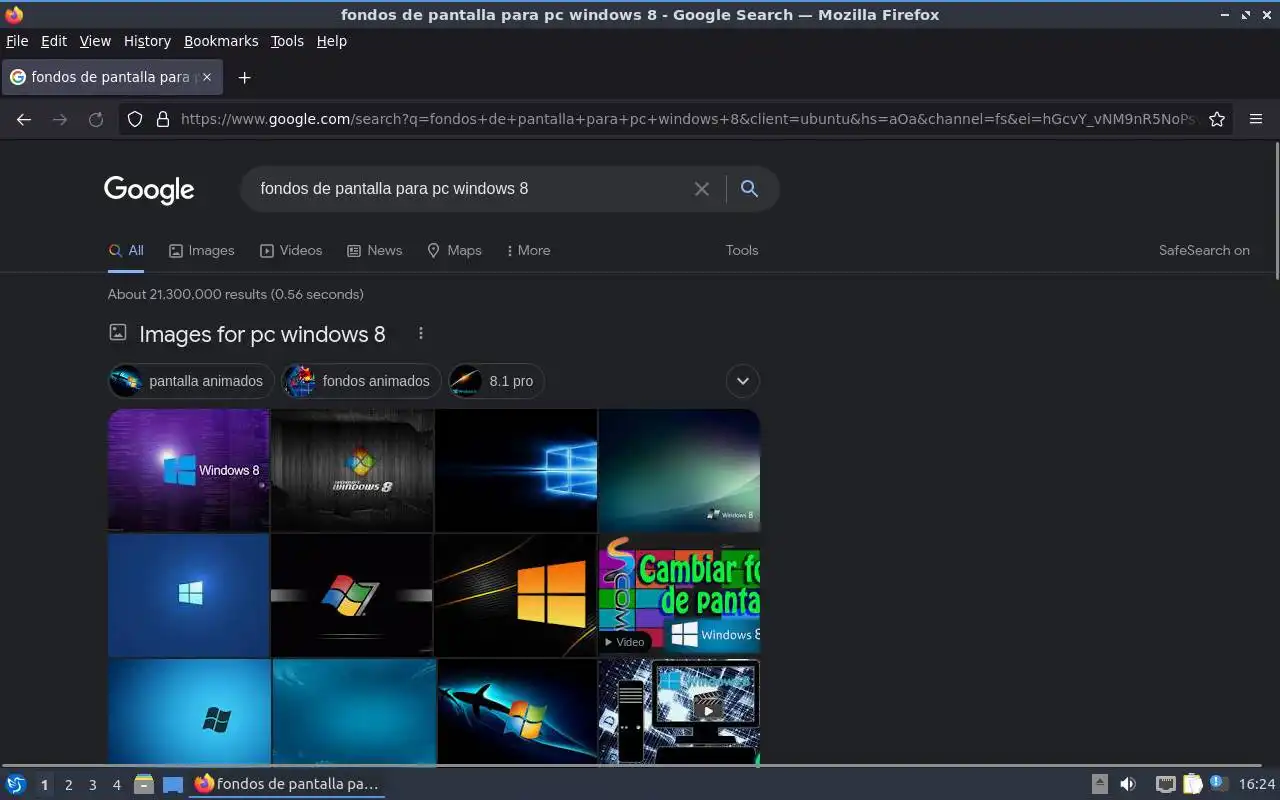Select the 'fondos animados' suggestion chip

pyautogui.click(x=361, y=381)
